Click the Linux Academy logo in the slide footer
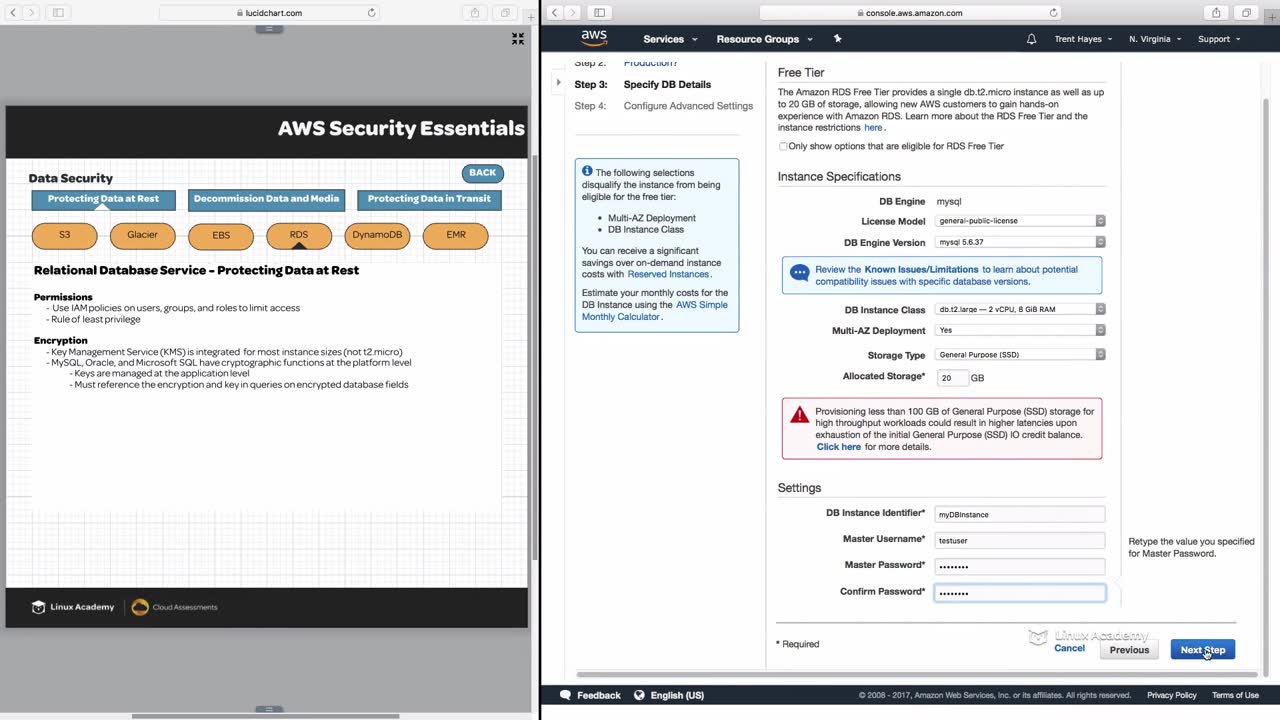Viewport: 1280px width, 720px height. tap(73, 607)
